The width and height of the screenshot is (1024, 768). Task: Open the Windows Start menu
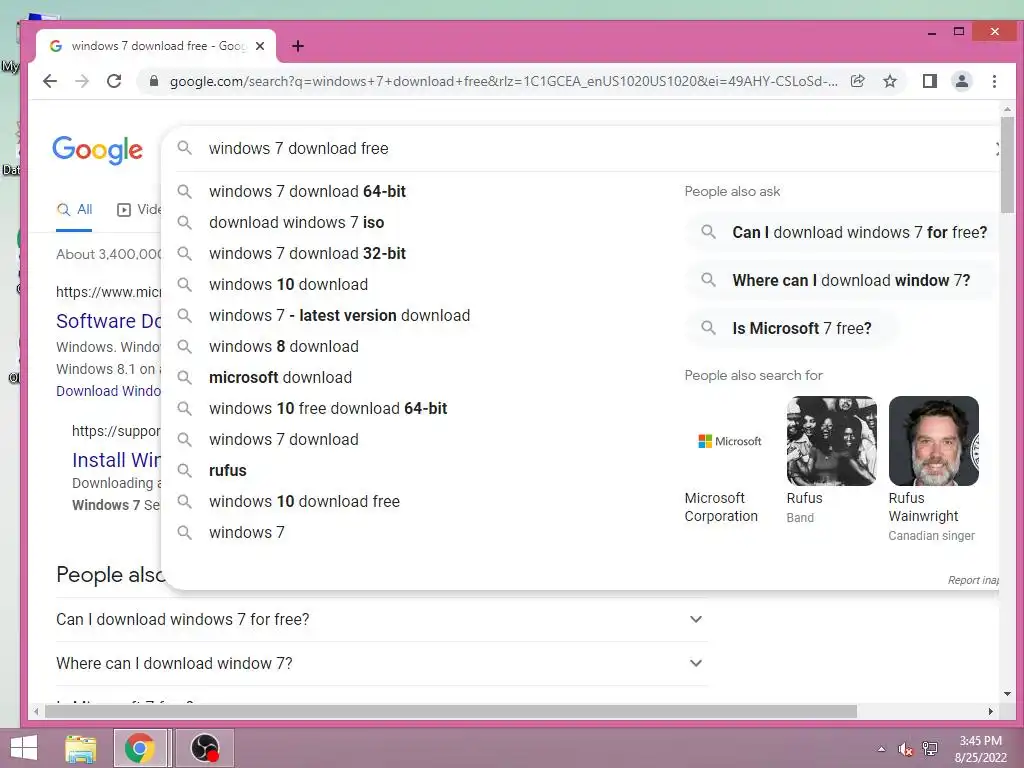24,748
